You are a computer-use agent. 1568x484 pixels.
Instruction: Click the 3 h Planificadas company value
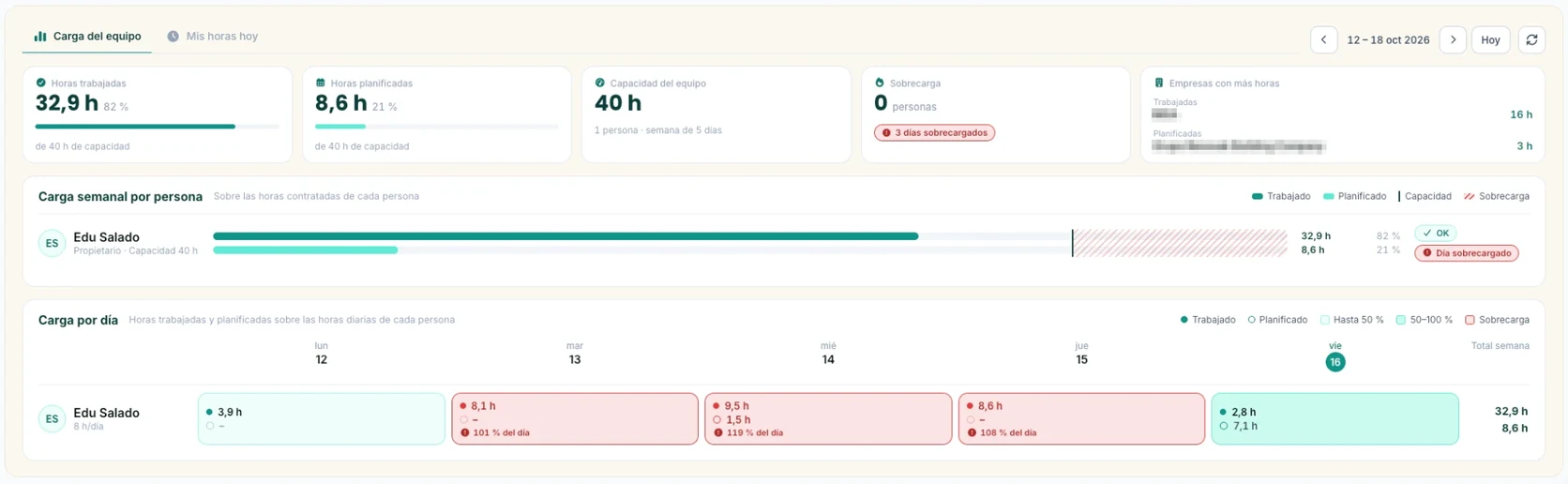click(x=1525, y=145)
